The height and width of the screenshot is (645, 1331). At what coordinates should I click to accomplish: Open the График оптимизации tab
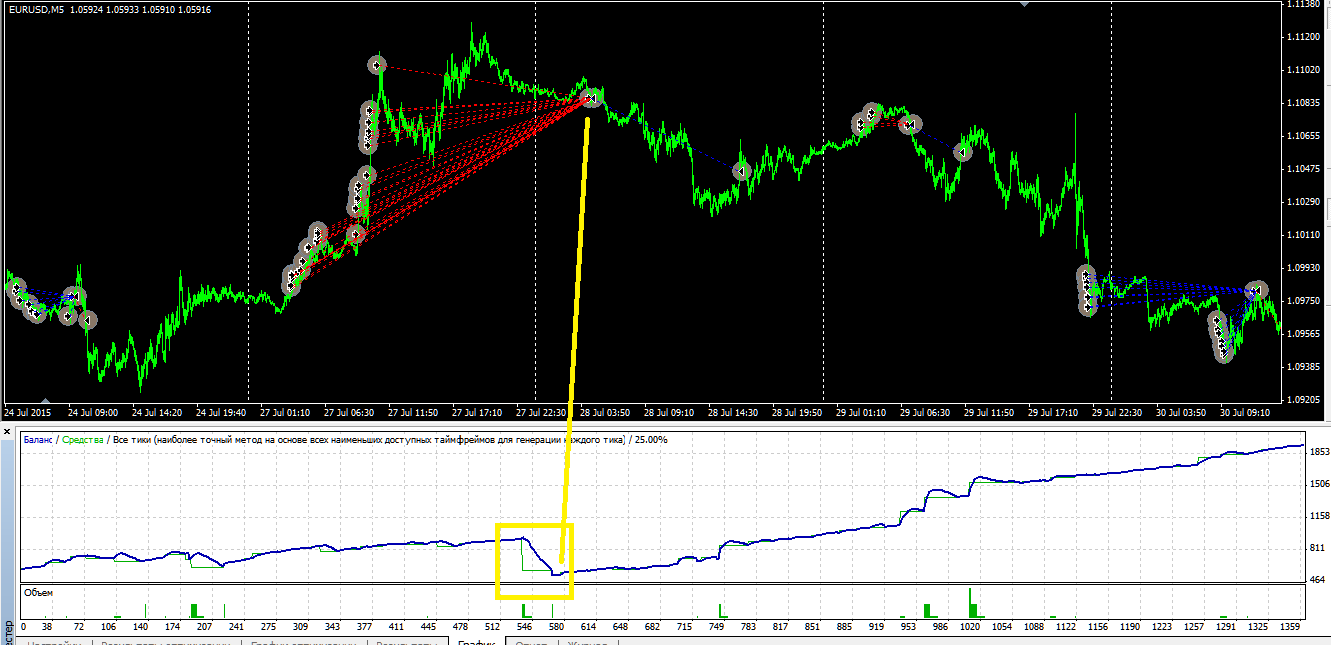(x=304, y=642)
